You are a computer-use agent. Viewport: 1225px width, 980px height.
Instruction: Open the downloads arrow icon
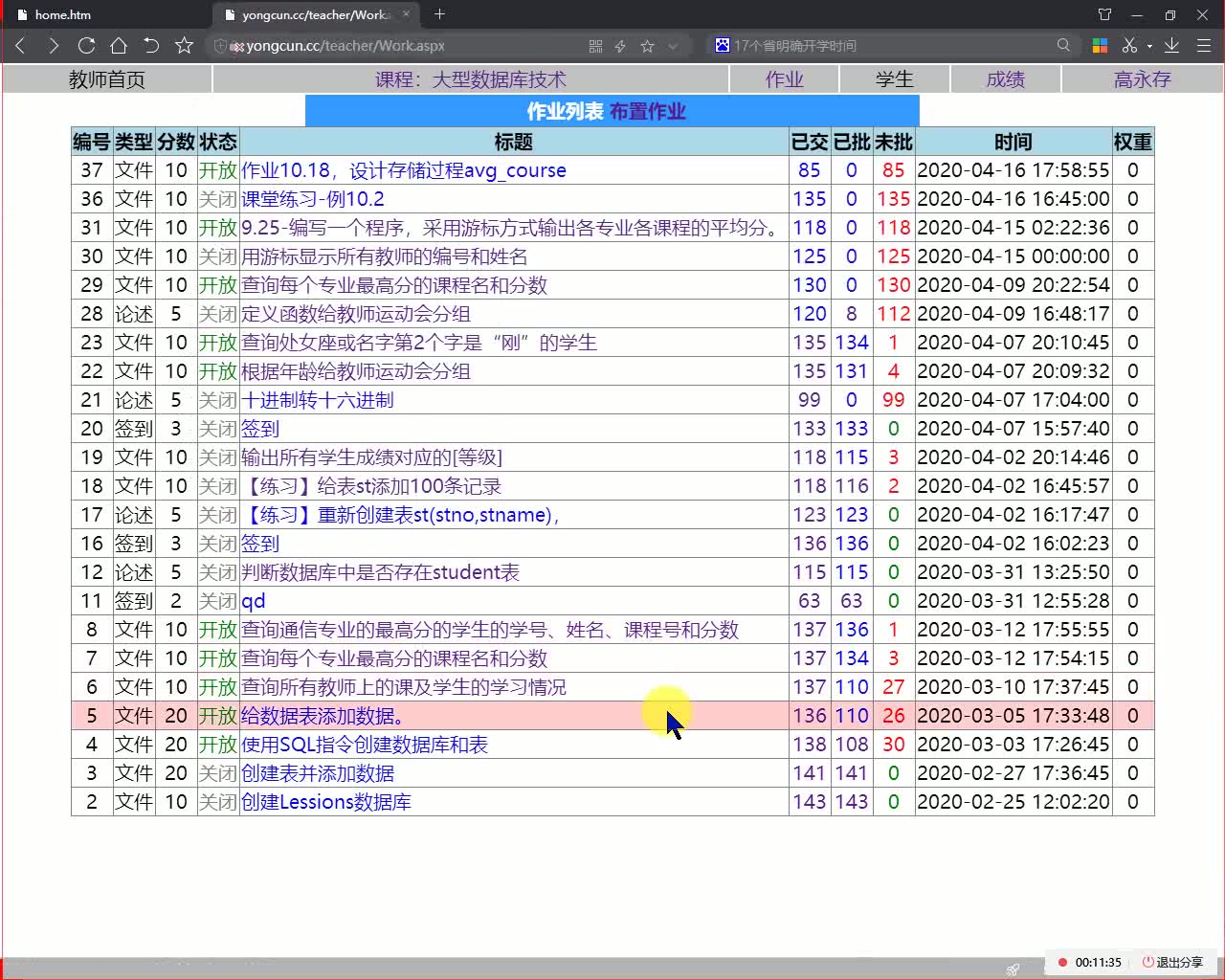click(1171, 45)
